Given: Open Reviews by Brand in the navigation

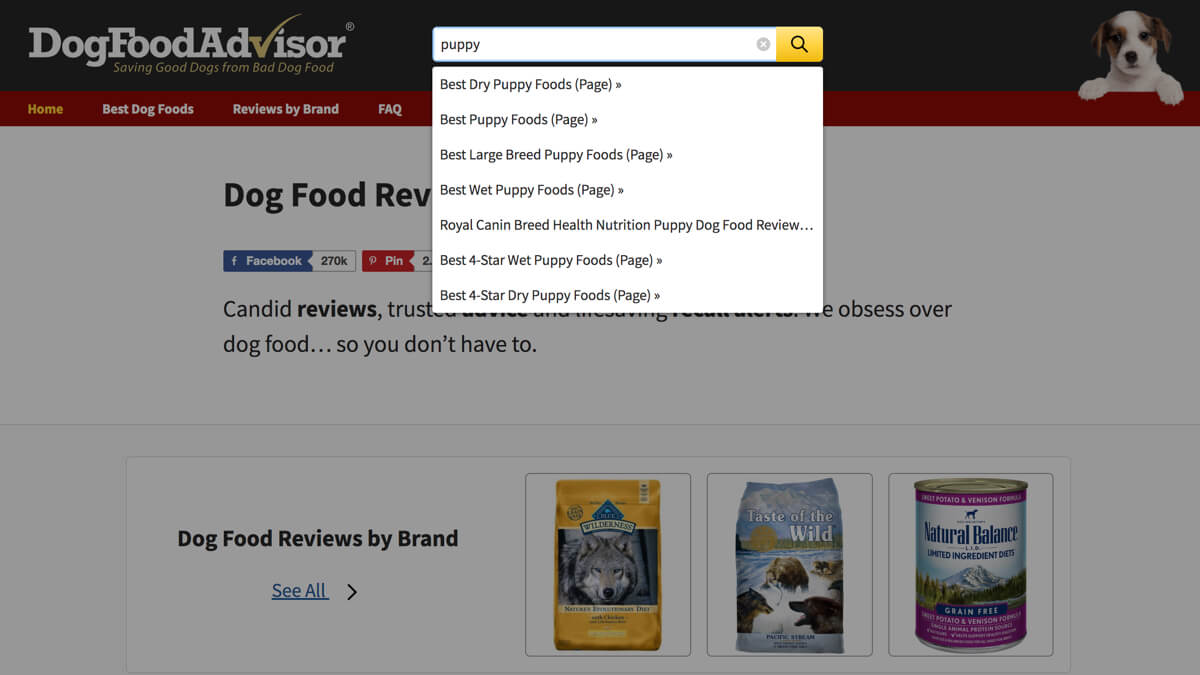Looking at the screenshot, I should pos(286,109).
